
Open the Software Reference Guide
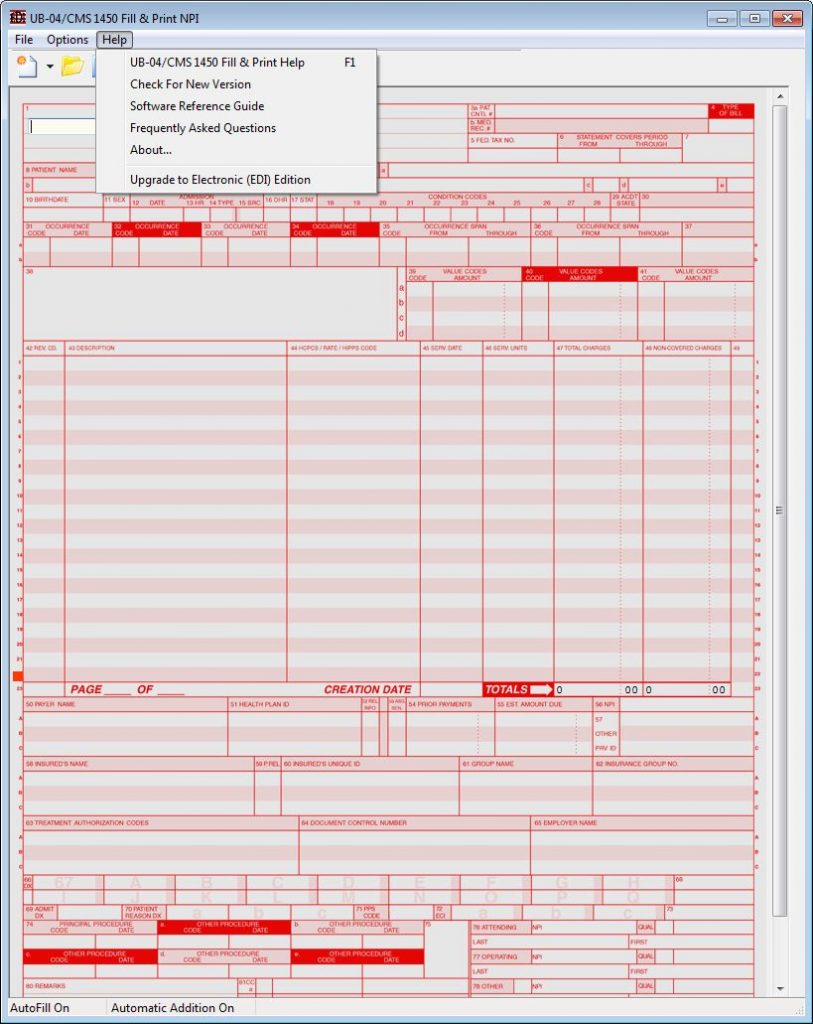click(236, 106)
